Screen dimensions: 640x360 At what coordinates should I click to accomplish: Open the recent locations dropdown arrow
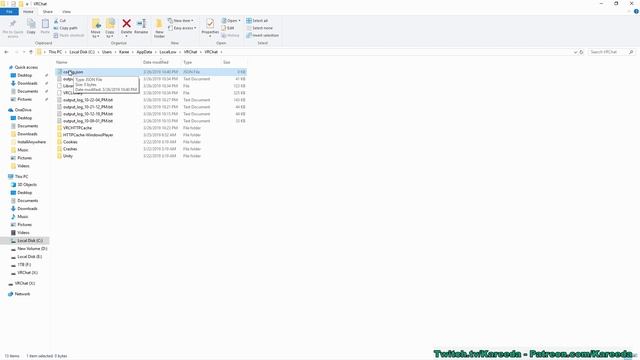pyautogui.click(x=24, y=52)
